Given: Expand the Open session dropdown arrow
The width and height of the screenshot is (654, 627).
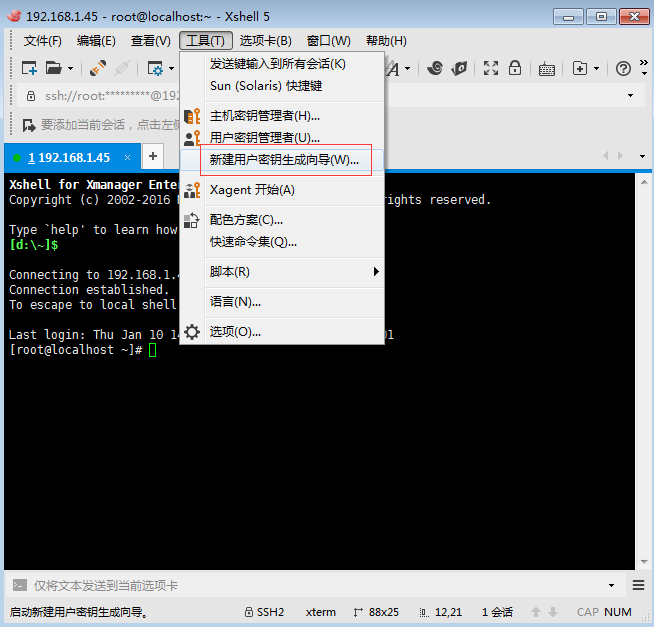Looking at the screenshot, I should pos(70,68).
